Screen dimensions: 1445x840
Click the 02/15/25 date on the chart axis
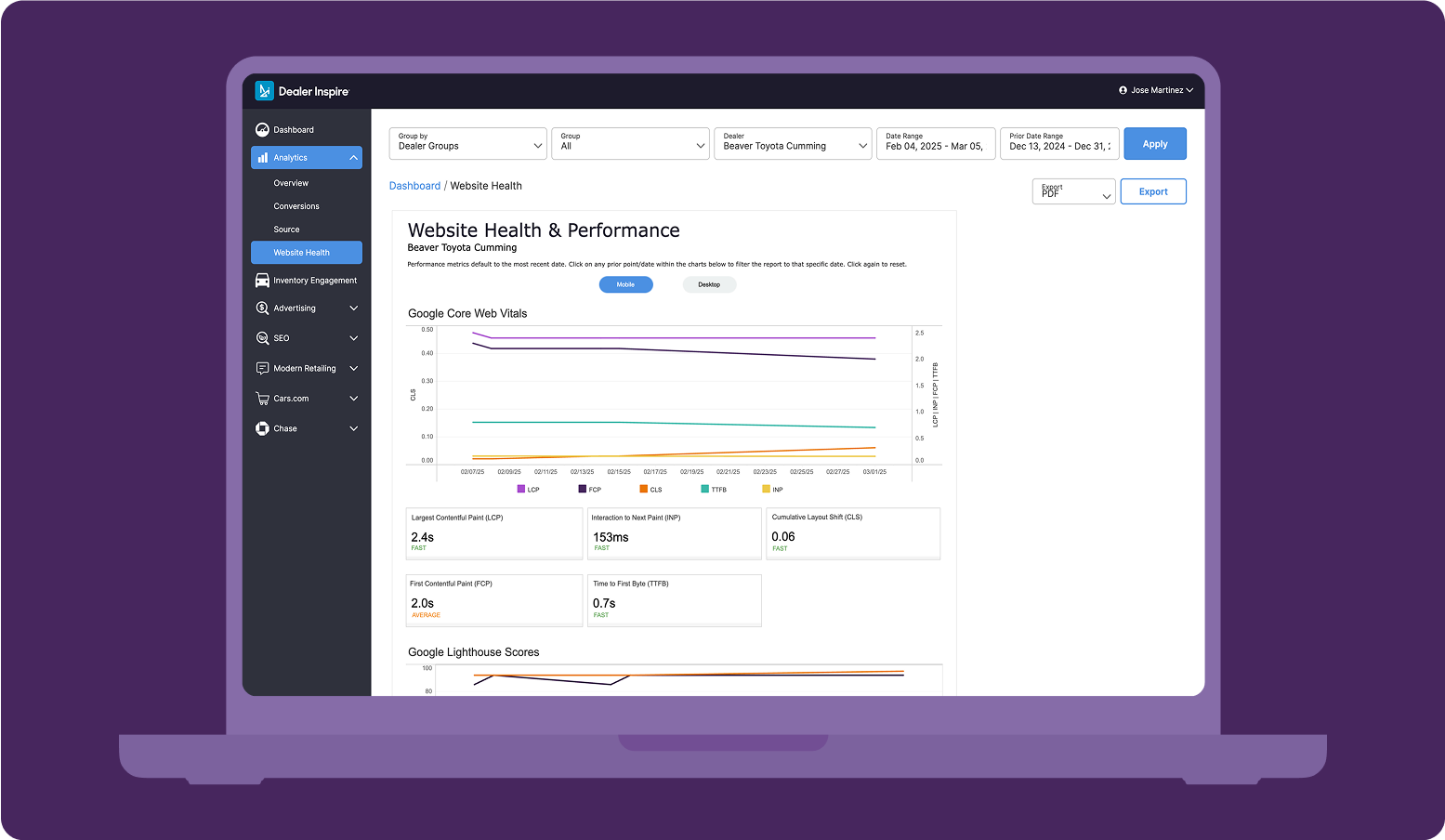coord(619,472)
